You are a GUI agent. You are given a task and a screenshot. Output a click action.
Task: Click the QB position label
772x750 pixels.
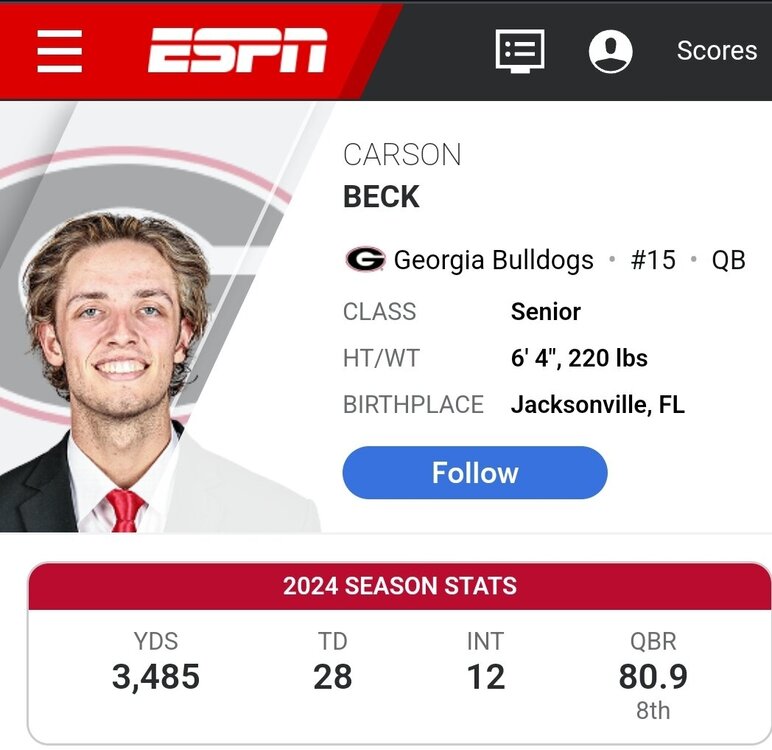tap(728, 260)
